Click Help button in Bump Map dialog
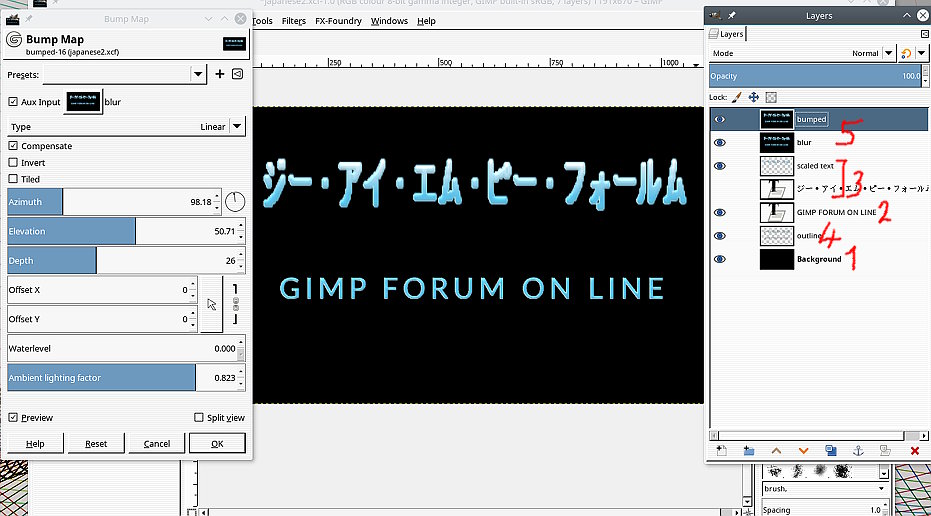The width and height of the screenshot is (931, 516). pyautogui.click(x=35, y=444)
